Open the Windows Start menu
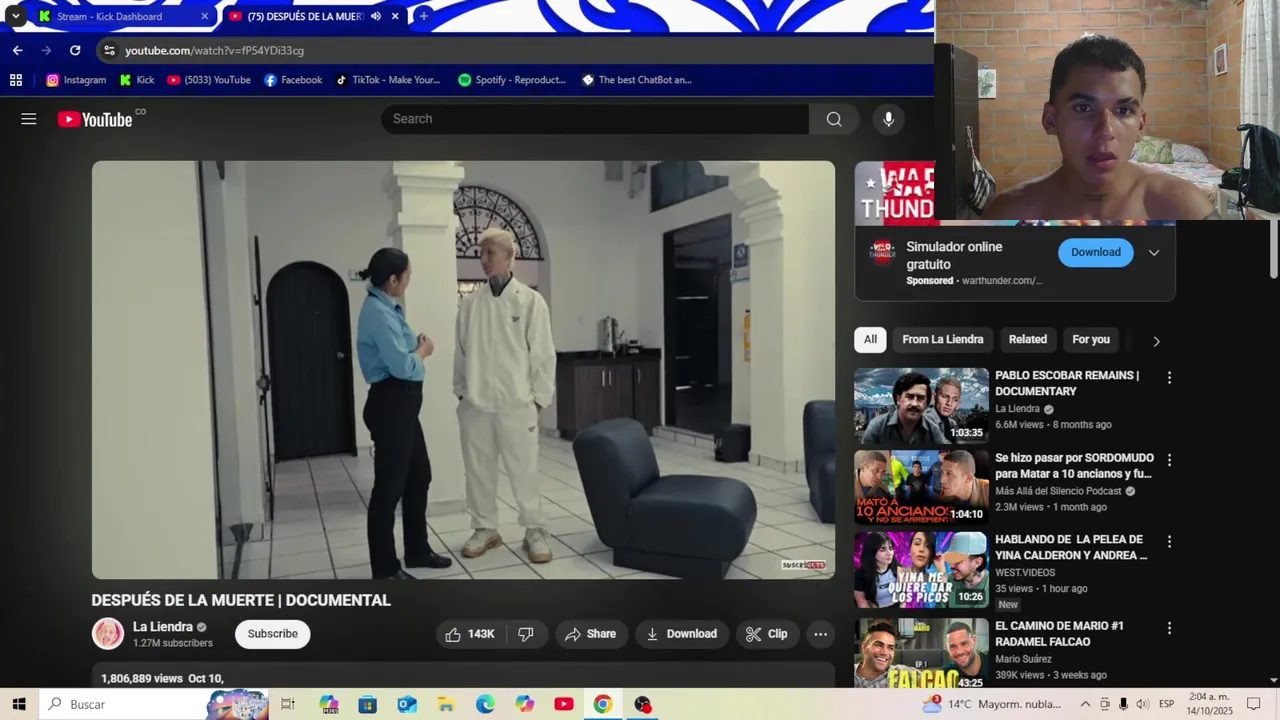 tap(19, 704)
